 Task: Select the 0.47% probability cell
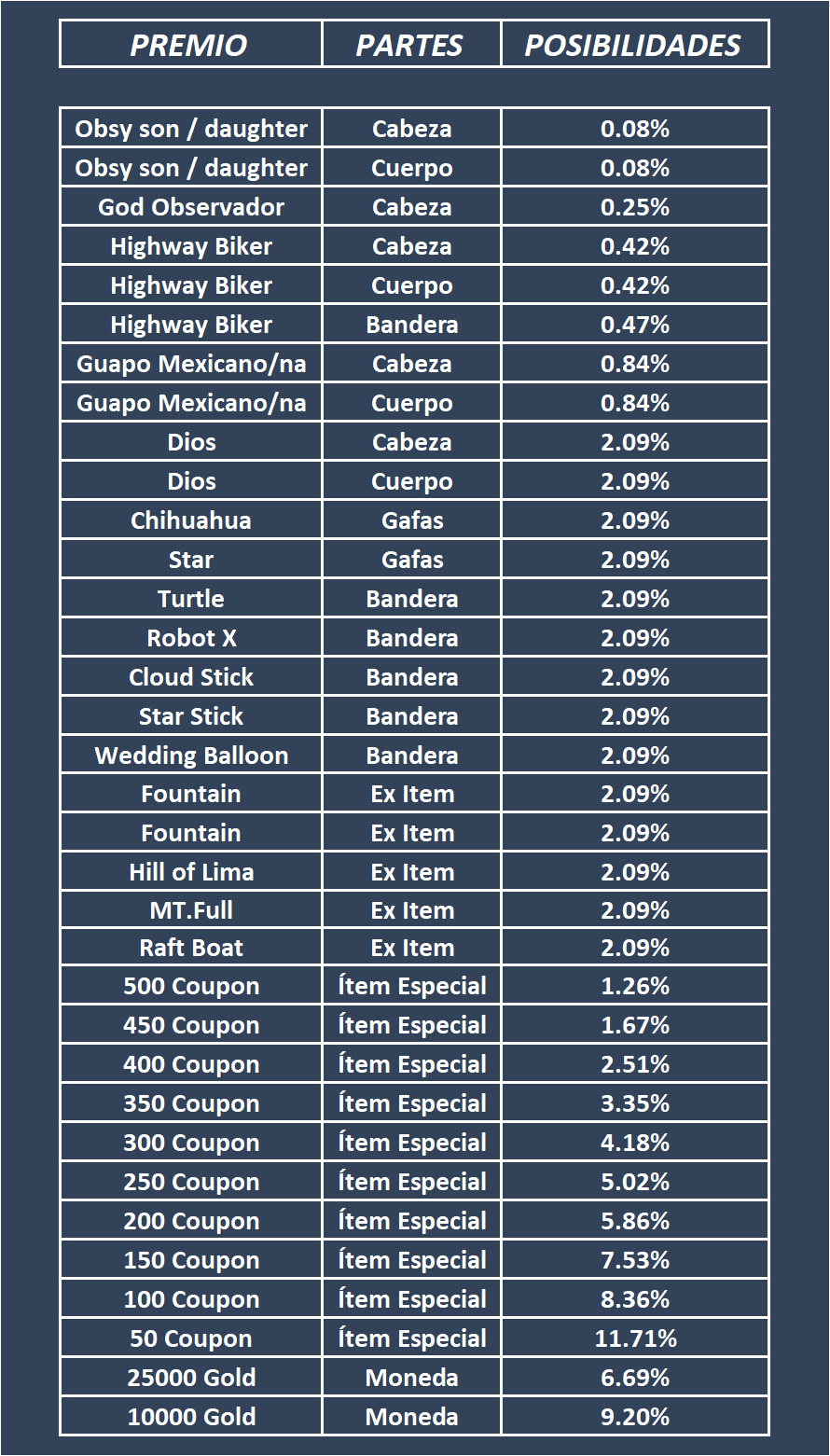point(635,325)
